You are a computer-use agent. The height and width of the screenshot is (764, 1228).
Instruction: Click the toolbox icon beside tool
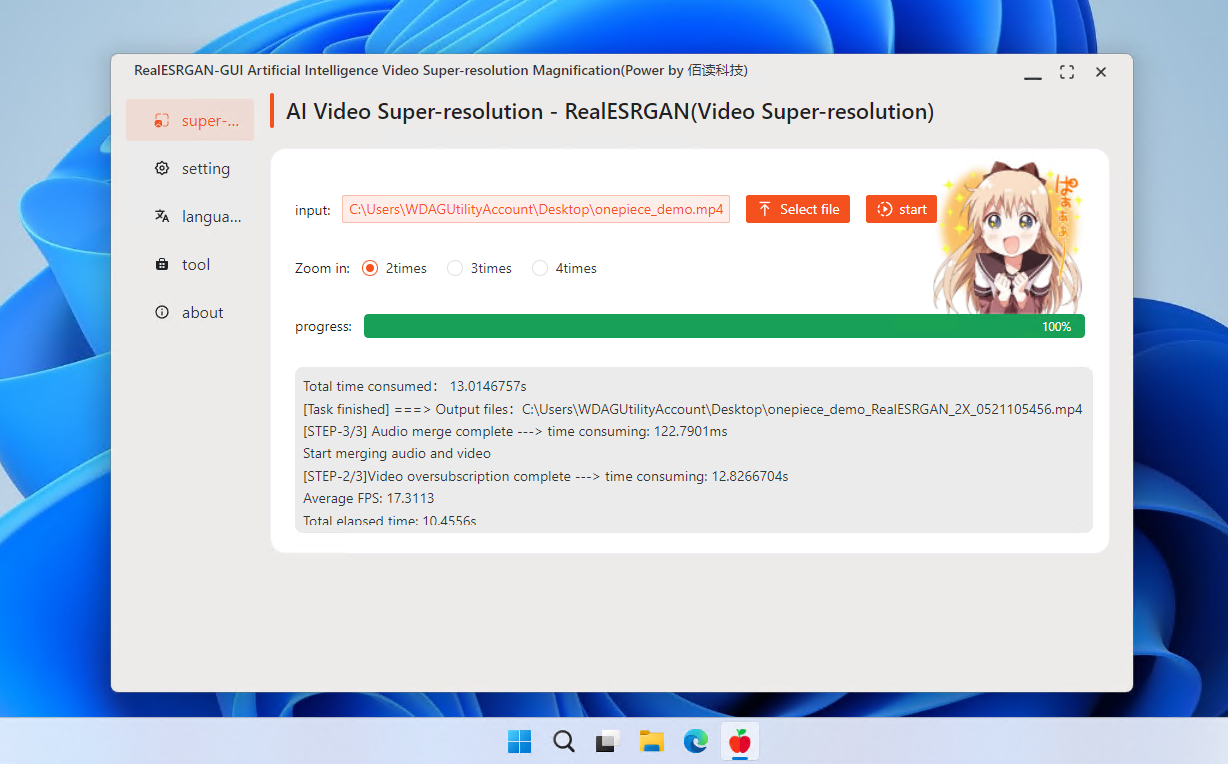[162, 264]
